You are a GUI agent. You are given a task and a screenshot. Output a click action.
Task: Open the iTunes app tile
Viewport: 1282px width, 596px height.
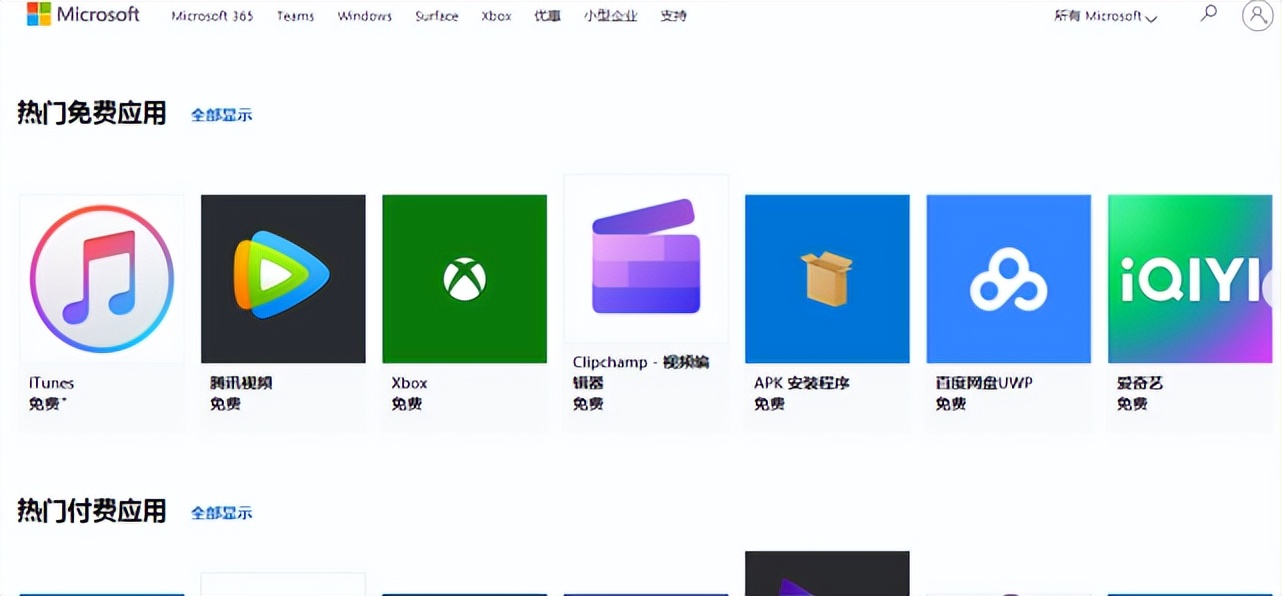[x=101, y=278]
